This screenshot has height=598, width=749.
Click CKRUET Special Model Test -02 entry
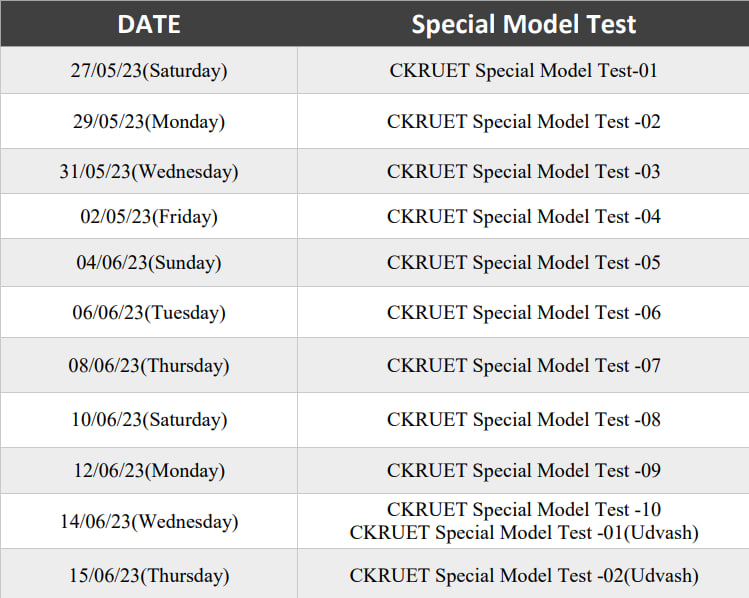pyautogui.click(x=523, y=122)
